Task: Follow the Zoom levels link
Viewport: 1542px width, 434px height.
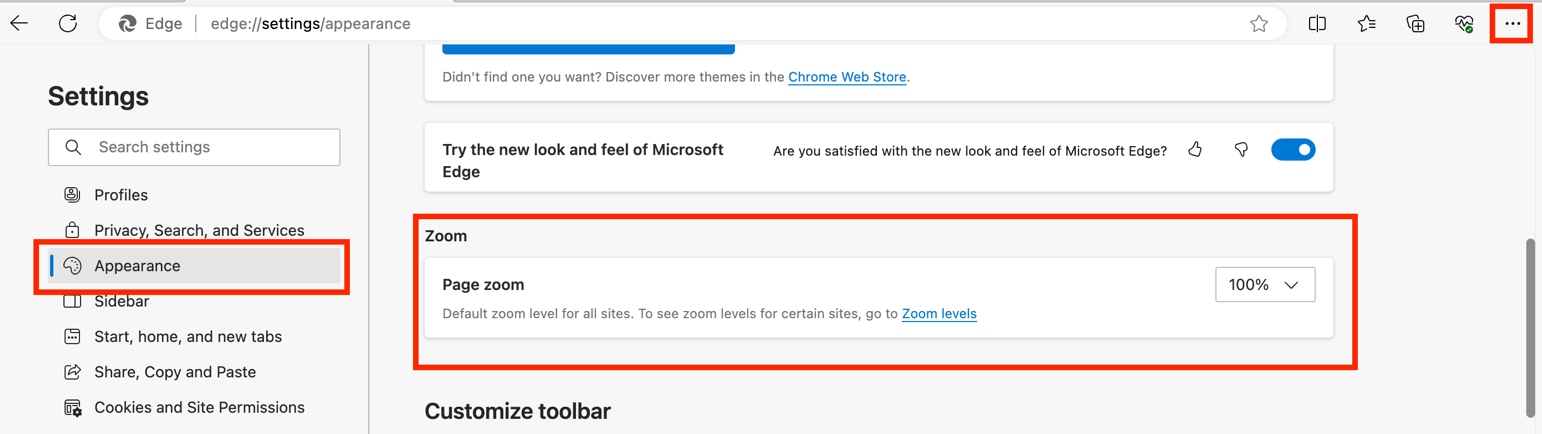Action: 939,314
